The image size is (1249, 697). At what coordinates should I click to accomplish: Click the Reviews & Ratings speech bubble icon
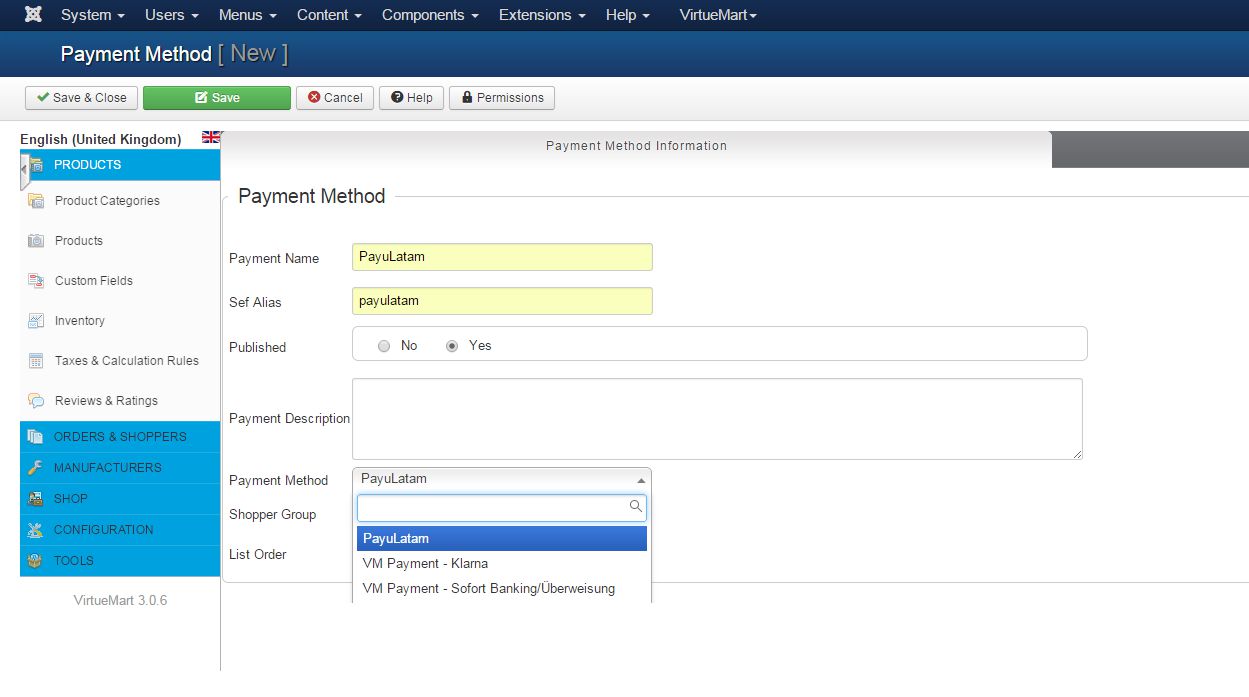36,401
